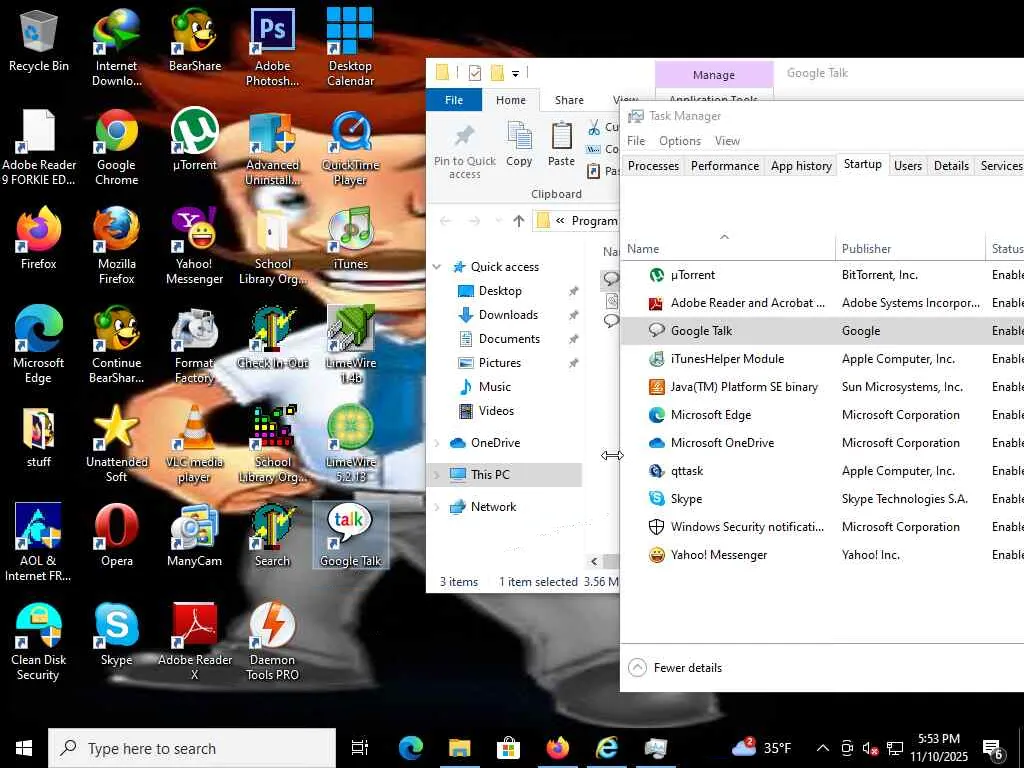Open Task View from the taskbar
Screen dimensions: 1024x768
click(360, 748)
